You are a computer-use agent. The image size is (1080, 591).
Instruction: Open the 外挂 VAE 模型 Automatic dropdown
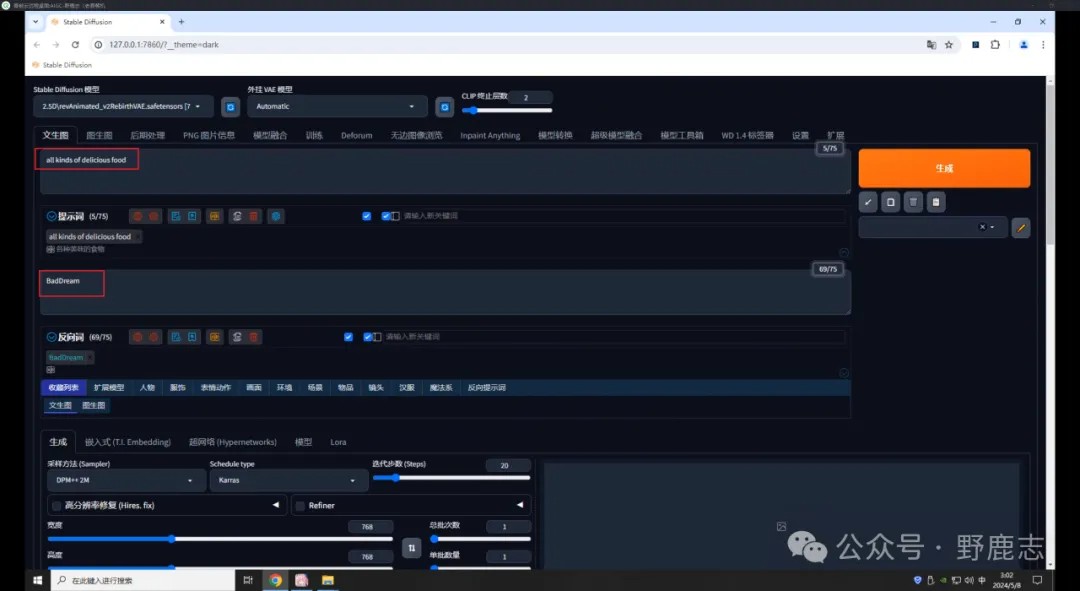point(337,107)
